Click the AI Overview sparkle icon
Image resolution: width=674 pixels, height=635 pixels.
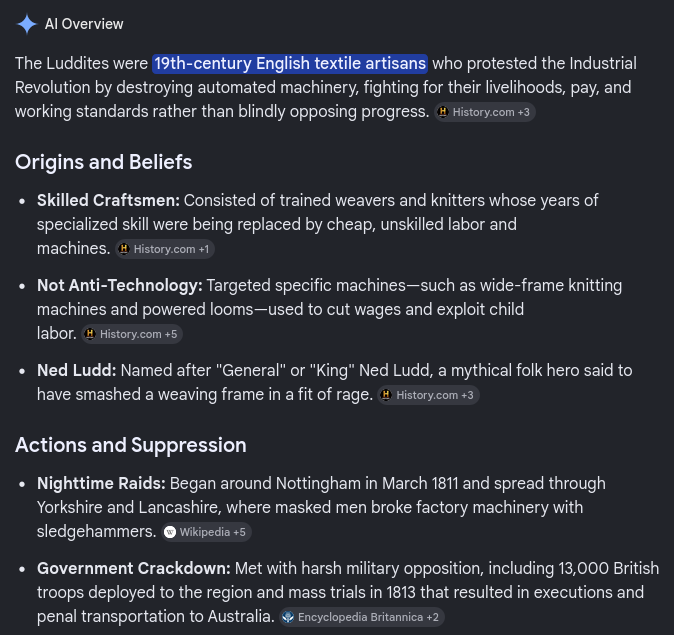click(27, 24)
